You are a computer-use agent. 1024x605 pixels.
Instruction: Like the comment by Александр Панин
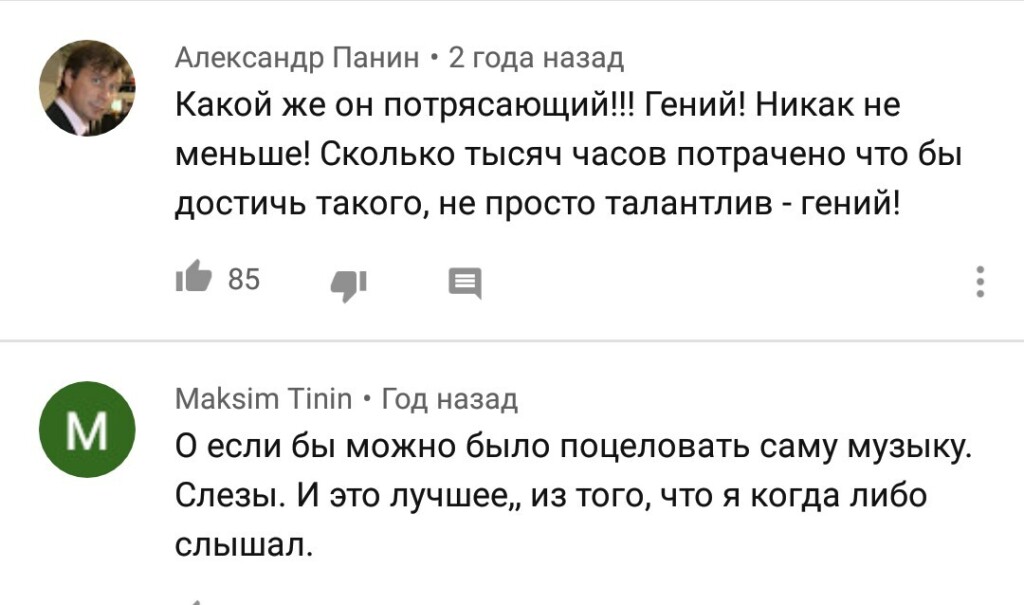tap(191, 281)
